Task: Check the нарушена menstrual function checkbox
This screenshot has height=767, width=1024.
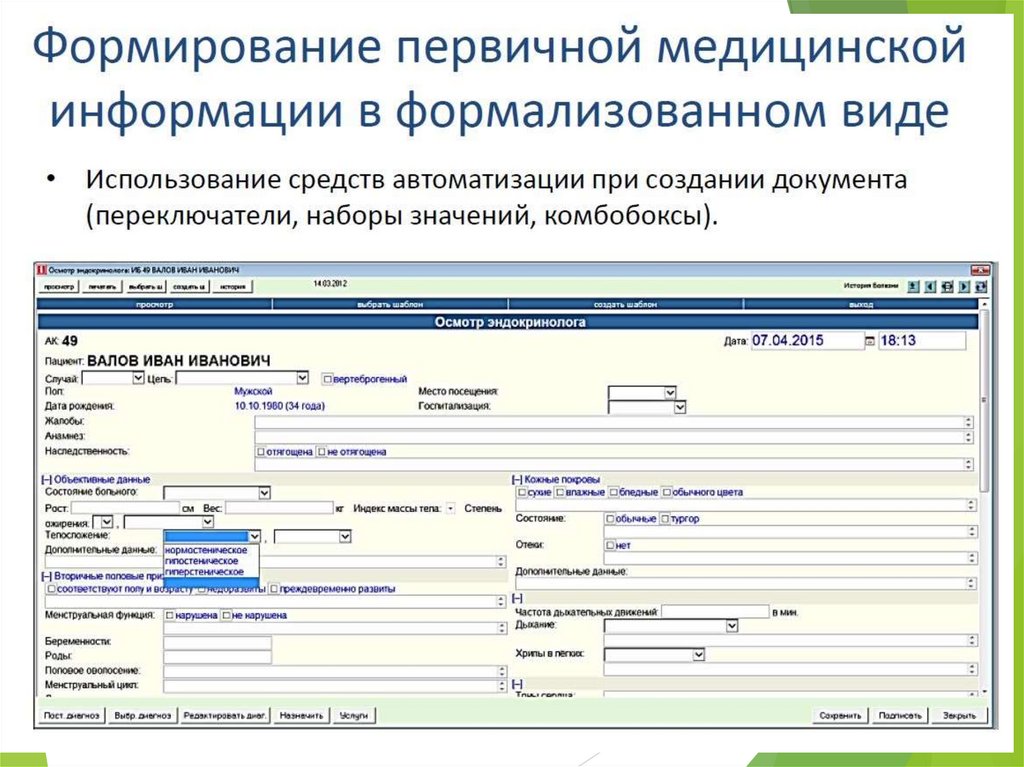Action: click(170, 615)
